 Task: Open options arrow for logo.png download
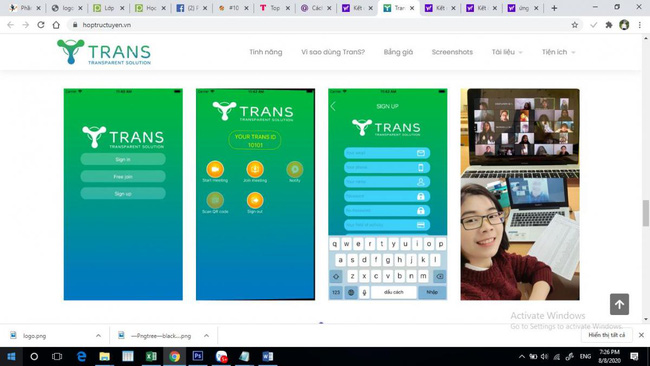[x=98, y=336]
